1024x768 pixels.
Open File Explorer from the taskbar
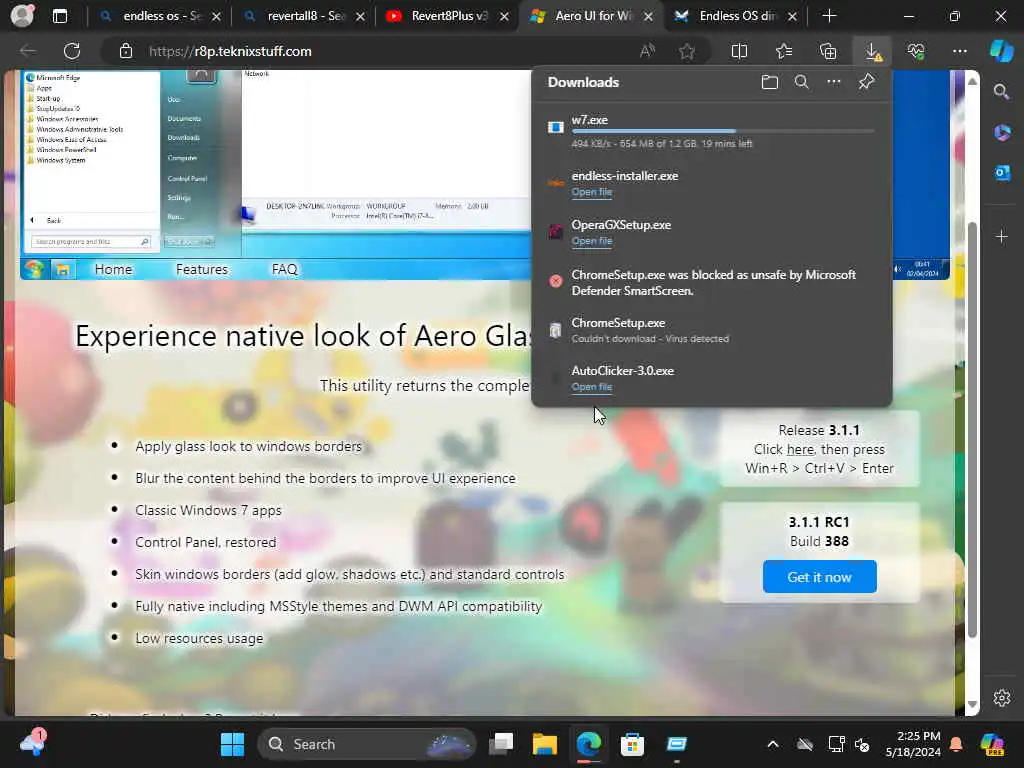click(545, 744)
